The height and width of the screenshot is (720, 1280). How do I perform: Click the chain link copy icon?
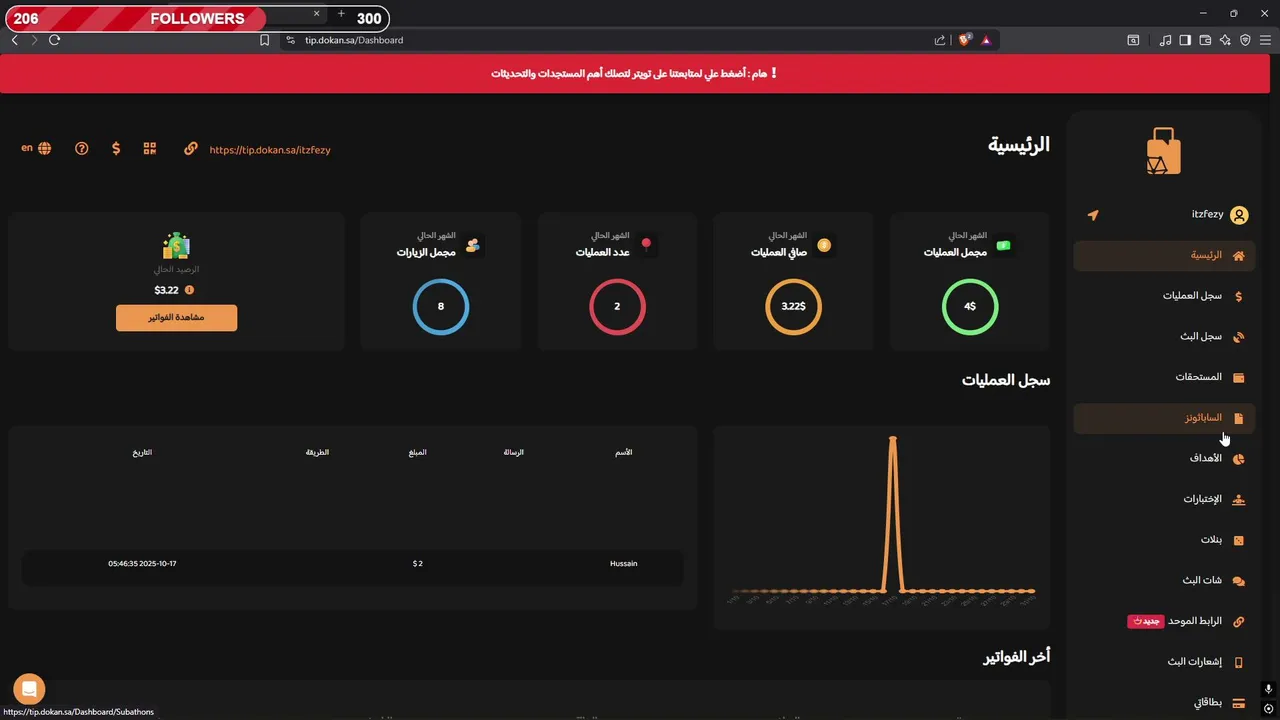click(191, 148)
